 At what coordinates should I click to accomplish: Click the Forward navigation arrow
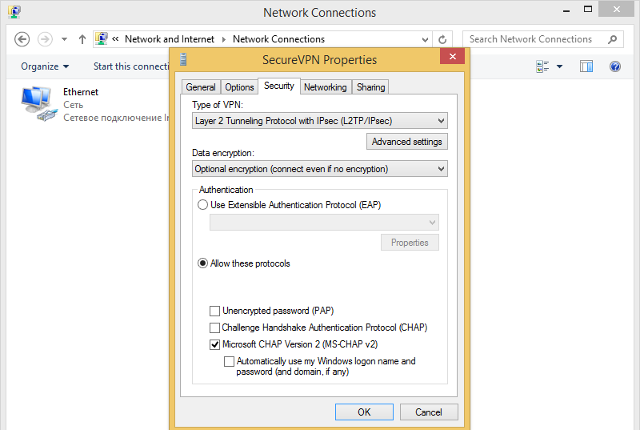45,39
